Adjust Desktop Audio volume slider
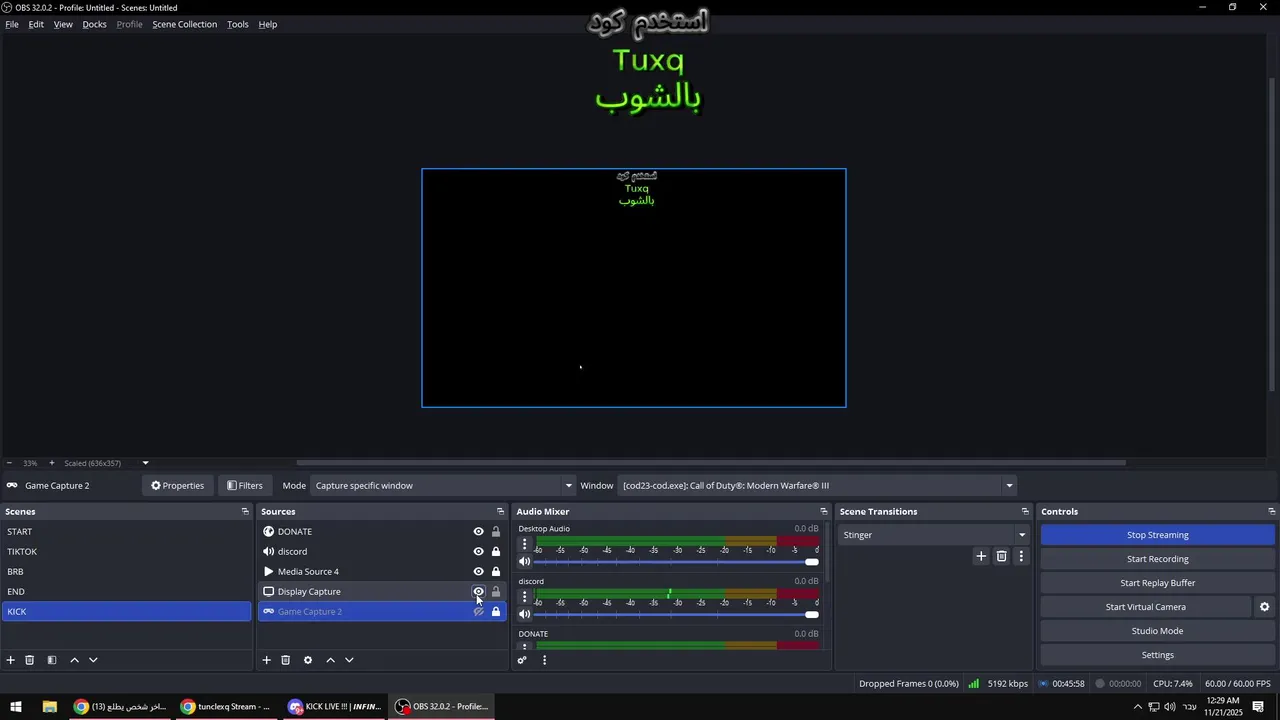Screen dimensions: 1280x720 coord(677,562)
